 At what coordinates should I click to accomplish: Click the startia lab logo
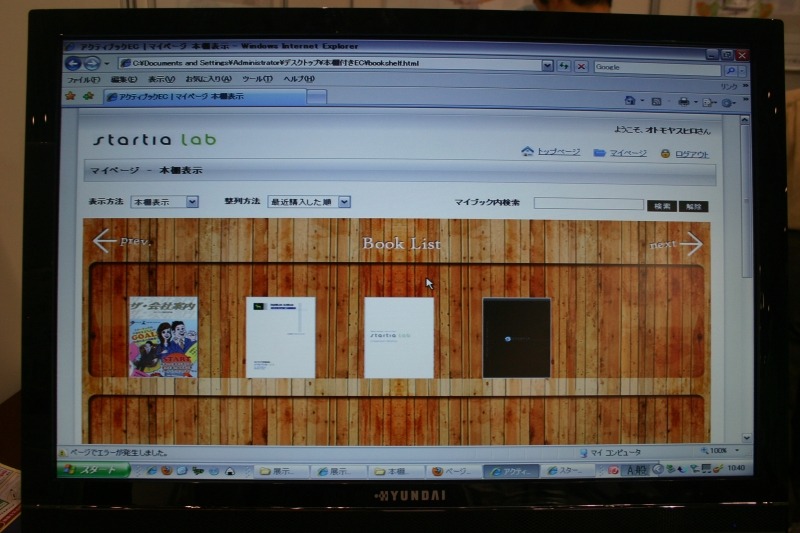click(x=155, y=140)
